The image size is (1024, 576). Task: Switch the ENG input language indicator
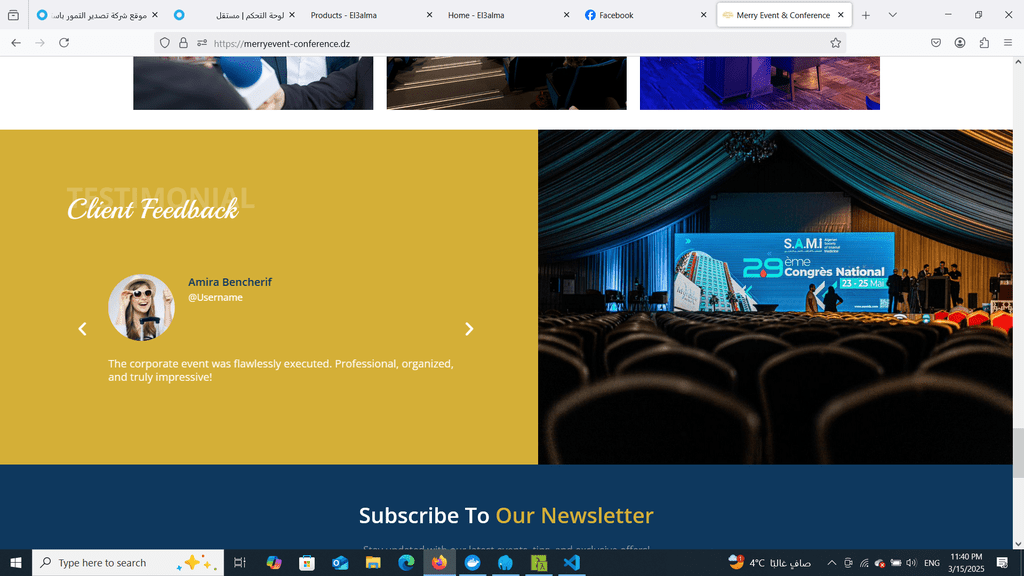(932, 563)
